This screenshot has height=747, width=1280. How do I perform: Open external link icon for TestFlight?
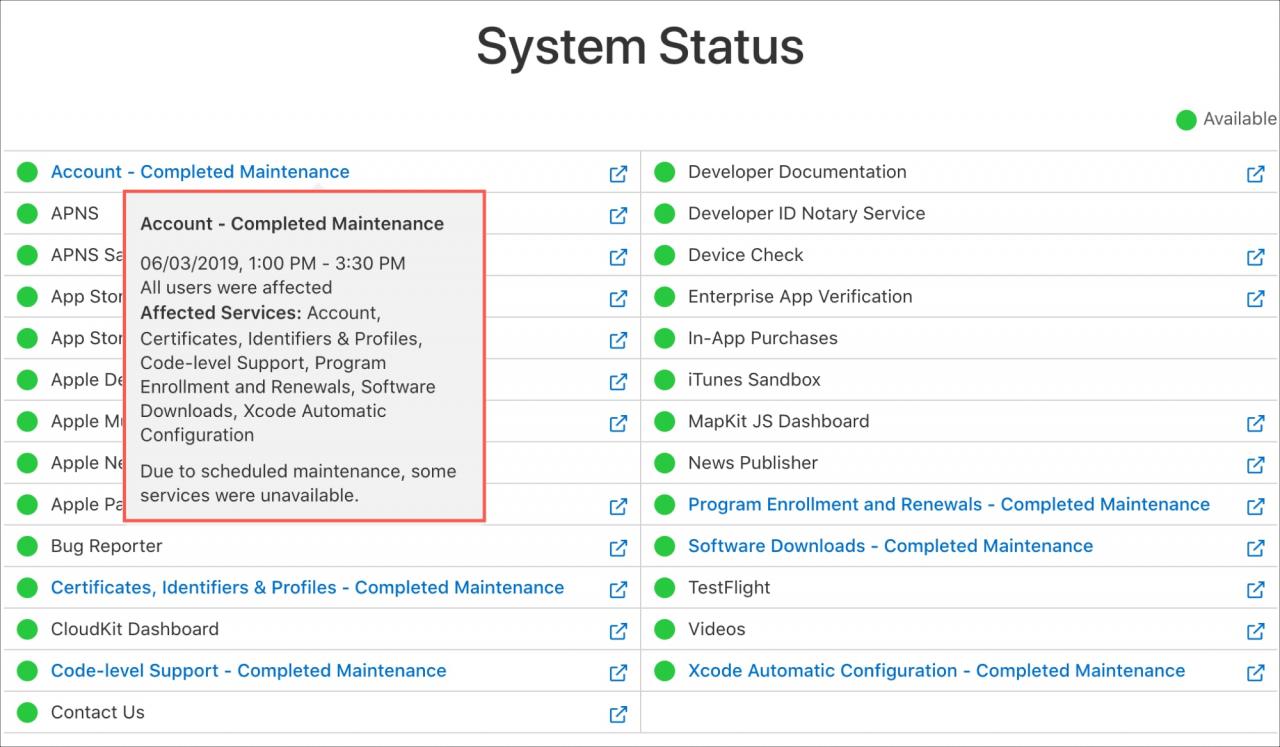click(x=1255, y=589)
